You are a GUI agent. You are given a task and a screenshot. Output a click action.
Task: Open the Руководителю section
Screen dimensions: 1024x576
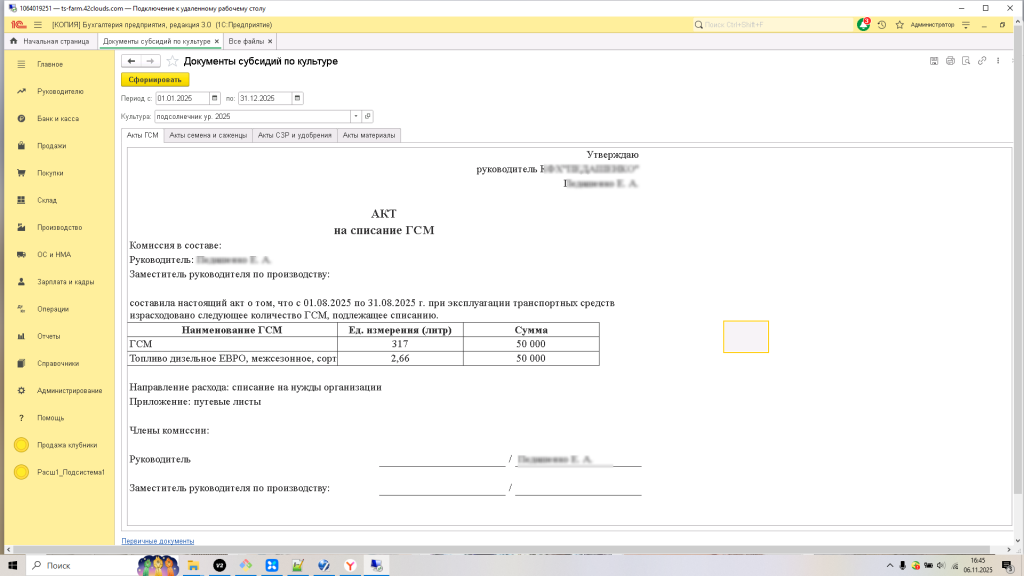pos(59,91)
